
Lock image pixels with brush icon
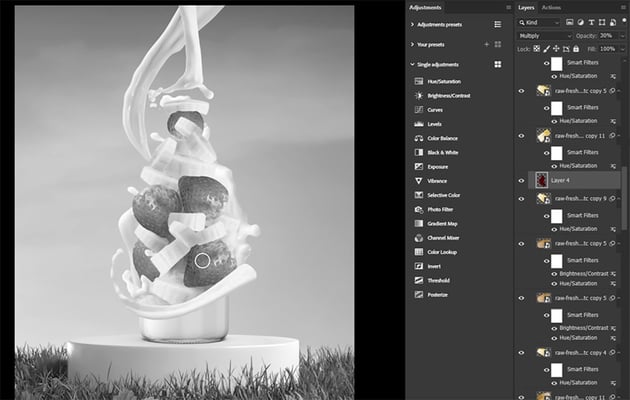coord(546,49)
